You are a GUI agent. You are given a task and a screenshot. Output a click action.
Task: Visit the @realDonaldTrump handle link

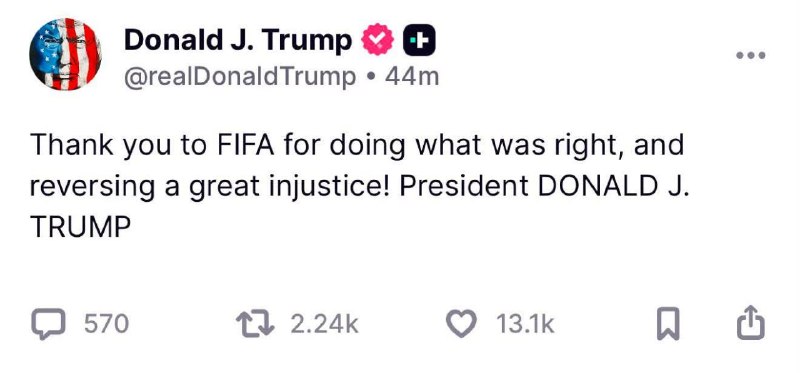pyautogui.click(x=240, y=77)
